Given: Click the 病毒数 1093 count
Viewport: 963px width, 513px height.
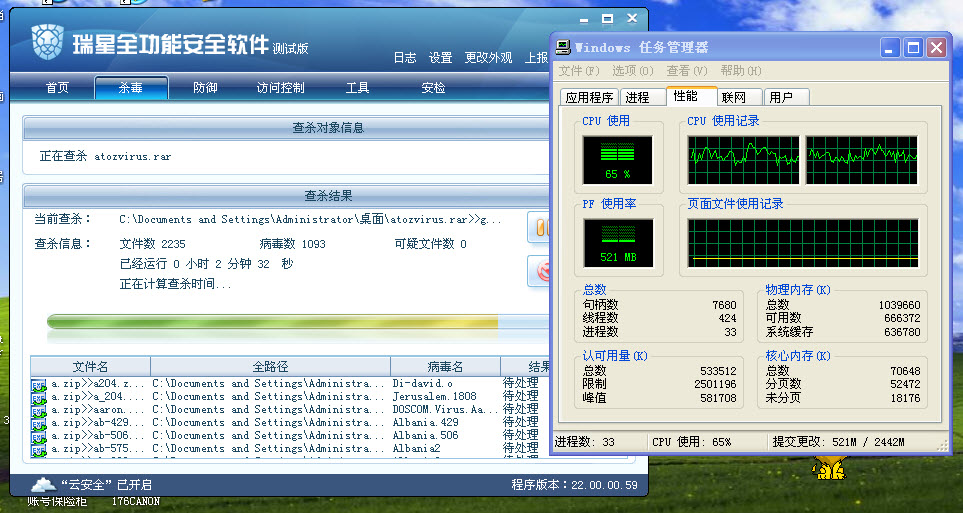Looking at the screenshot, I should pyautogui.click(x=292, y=244).
